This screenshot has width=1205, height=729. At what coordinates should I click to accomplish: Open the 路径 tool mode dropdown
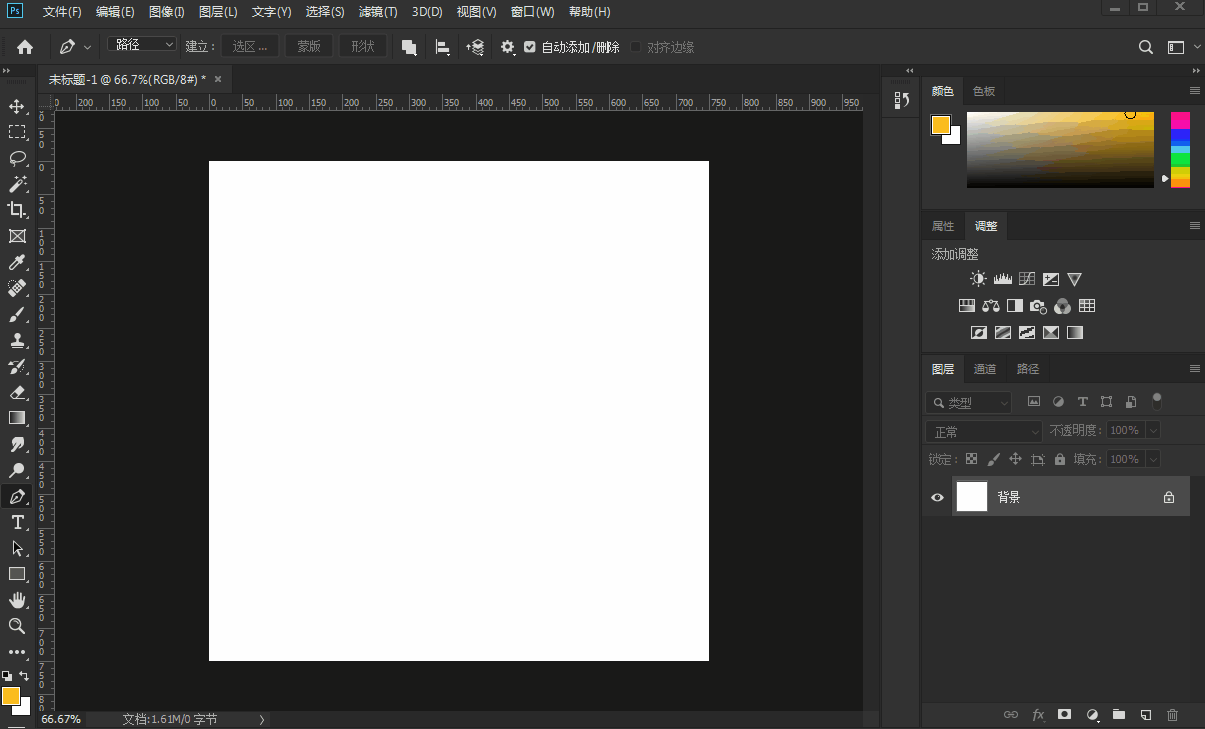click(142, 45)
